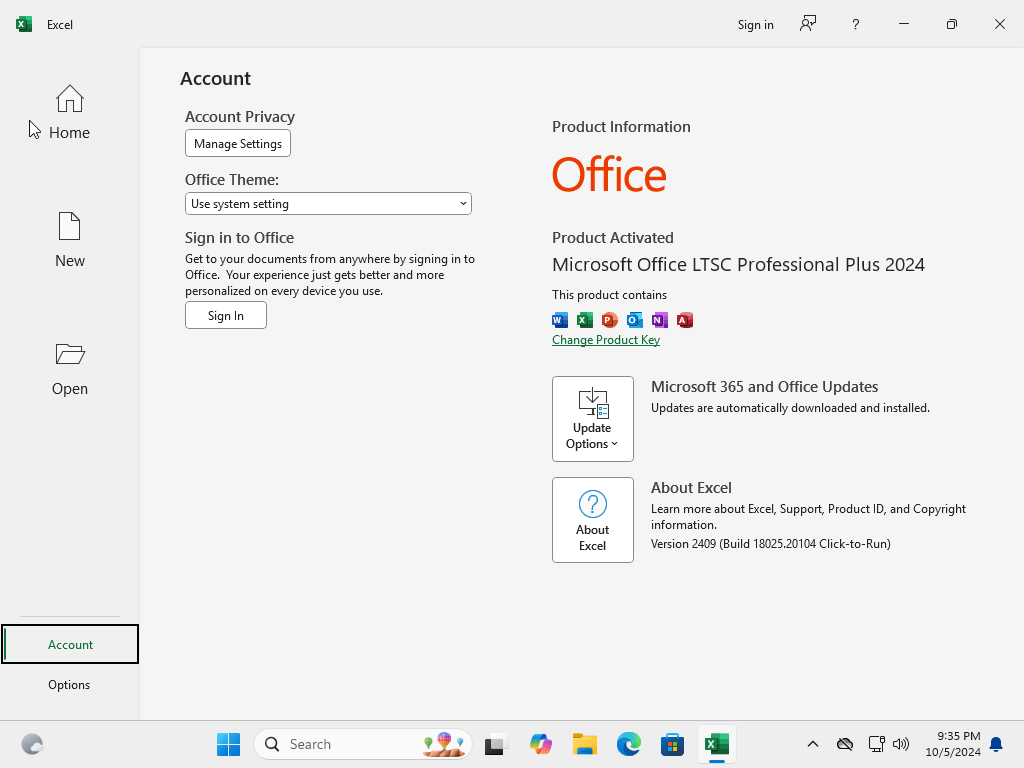Click the Change Product Key link

tap(606, 340)
